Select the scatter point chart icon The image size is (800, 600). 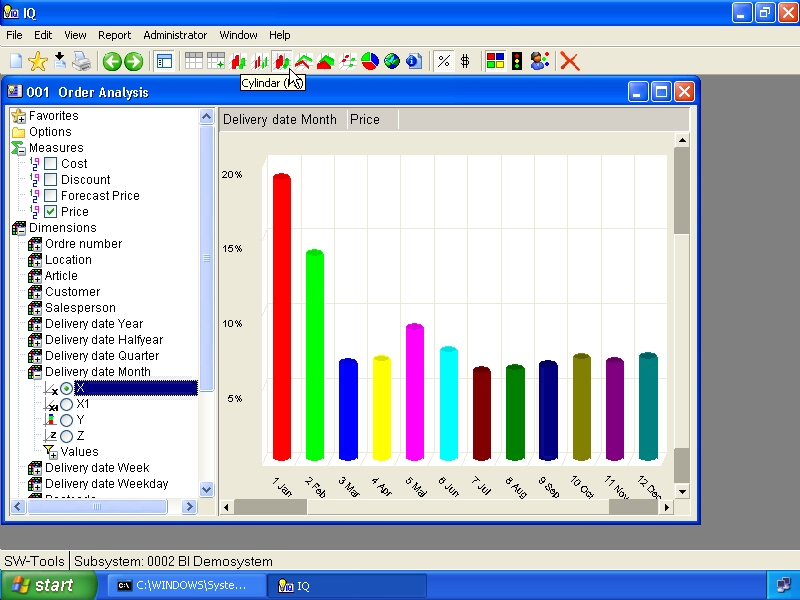point(347,62)
